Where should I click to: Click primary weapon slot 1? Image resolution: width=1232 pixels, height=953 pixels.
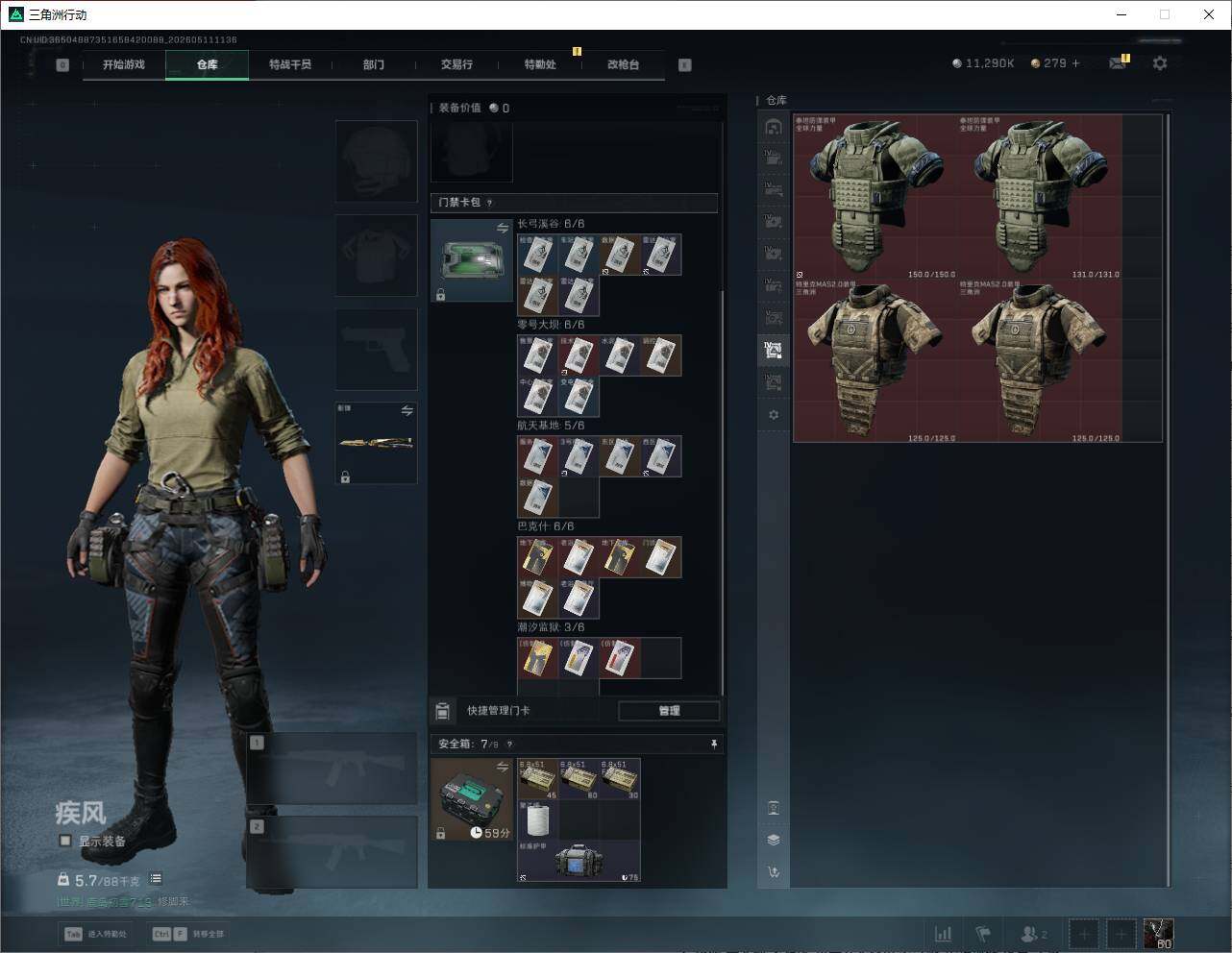click(332, 769)
